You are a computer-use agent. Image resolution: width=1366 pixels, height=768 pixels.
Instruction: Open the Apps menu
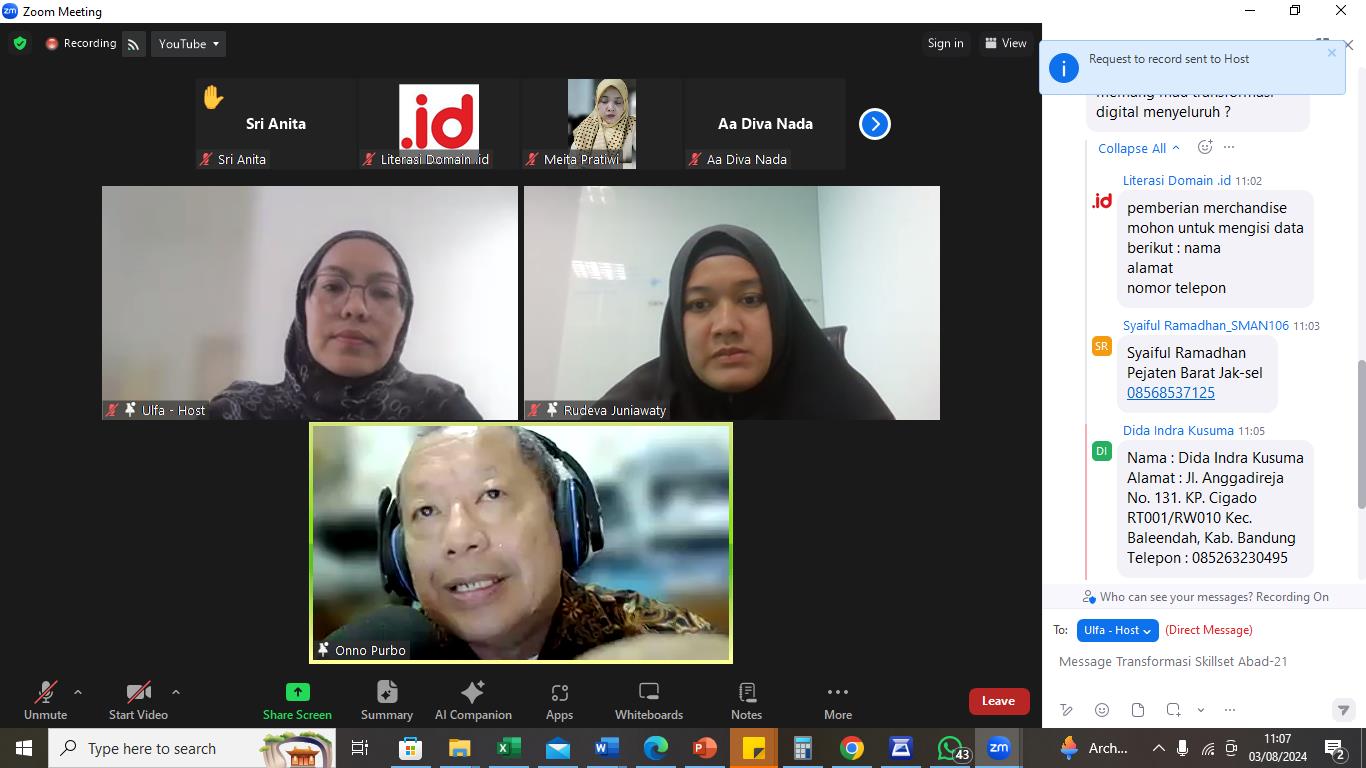point(559,700)
